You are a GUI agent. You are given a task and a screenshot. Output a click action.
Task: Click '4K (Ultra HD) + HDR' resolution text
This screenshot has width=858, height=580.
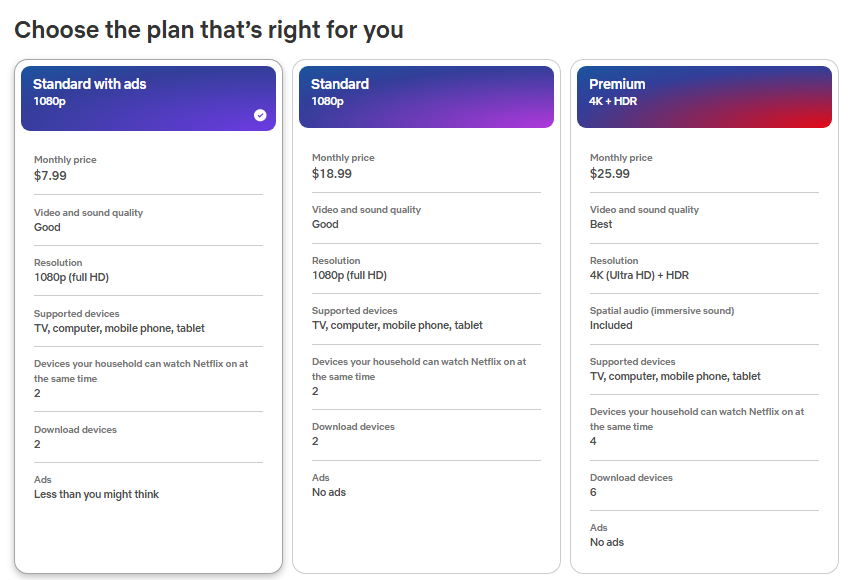tap(639, 275)
